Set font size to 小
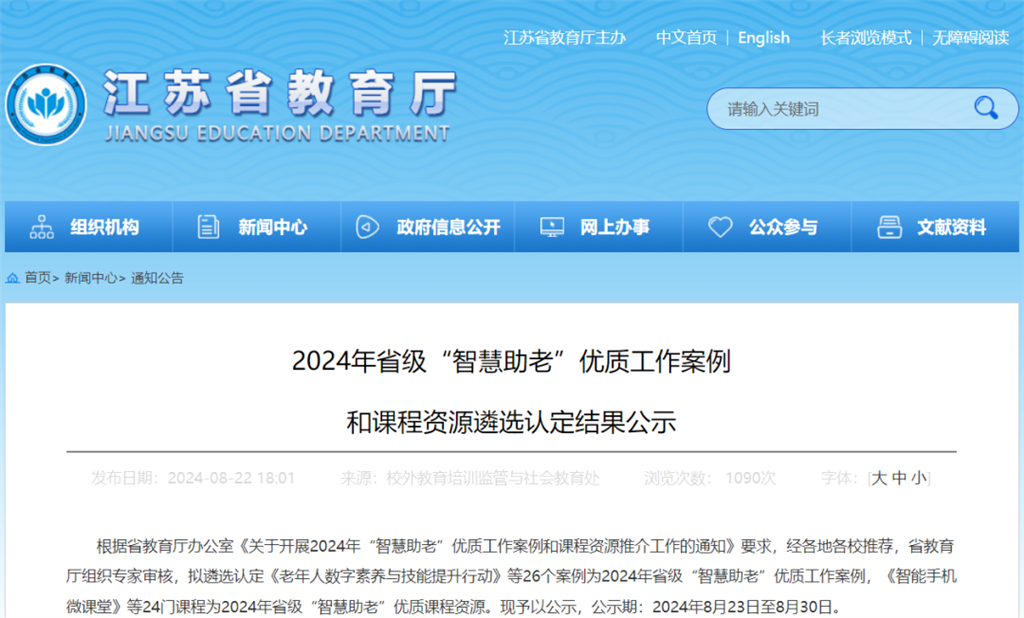 click(x=919, y=478)
